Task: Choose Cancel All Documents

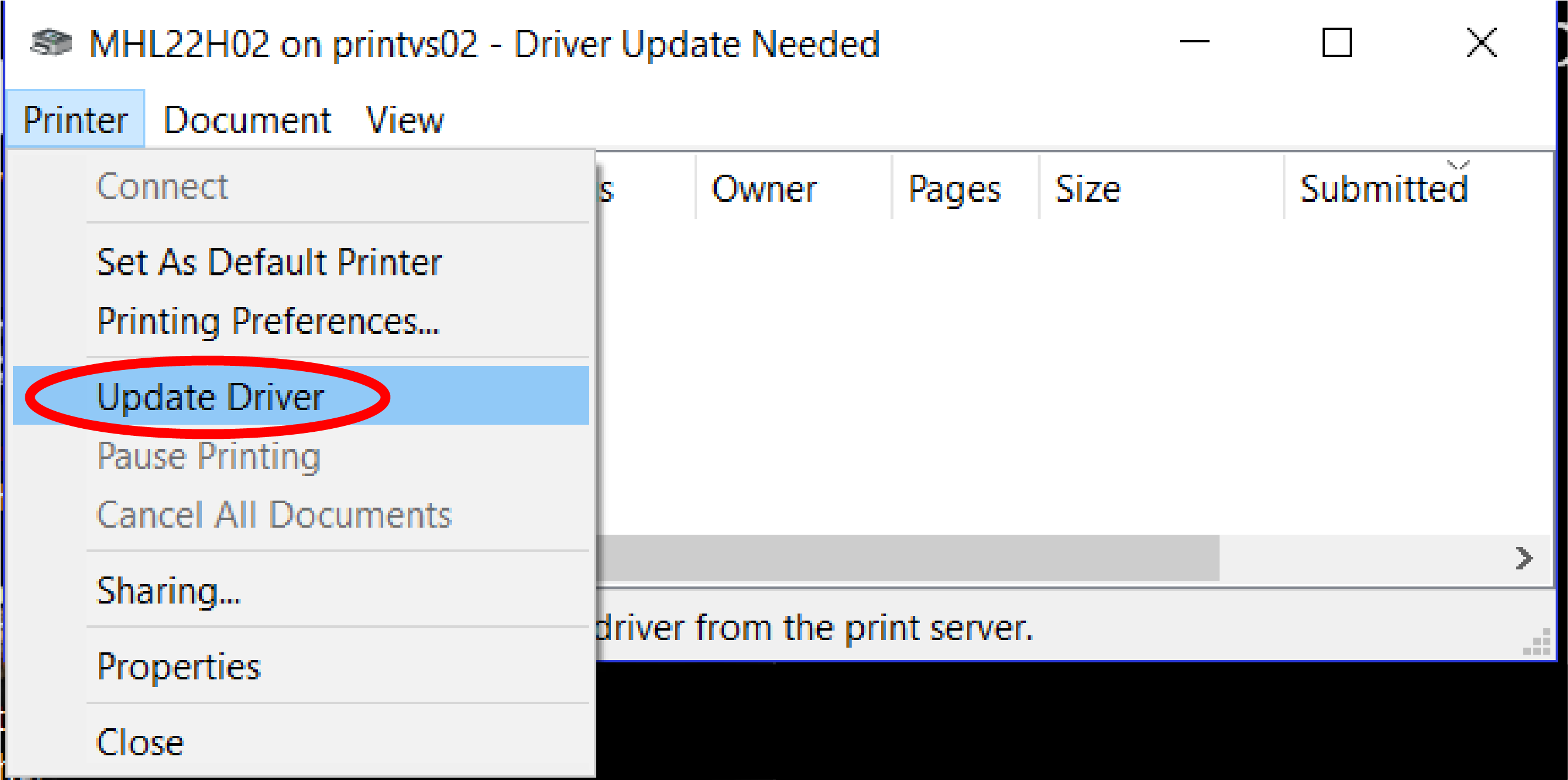Action: [x=301, y=515]
